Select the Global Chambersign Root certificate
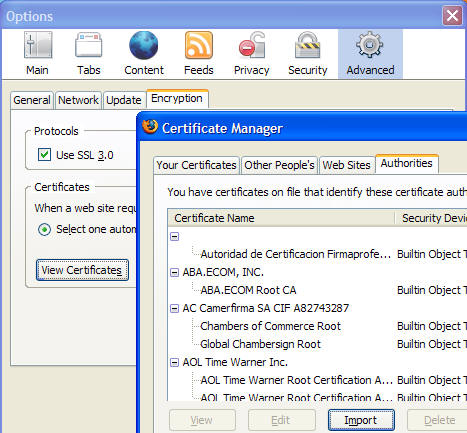467x433 pixels. [x=260, y=344]
